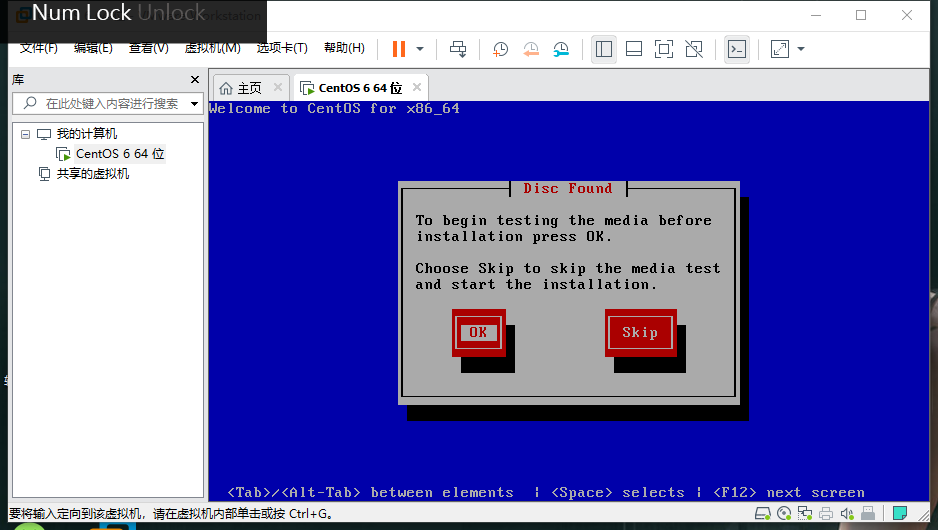Click the Unity mode toolbar icon
938x530 pixels.
[x=694, y=49]
